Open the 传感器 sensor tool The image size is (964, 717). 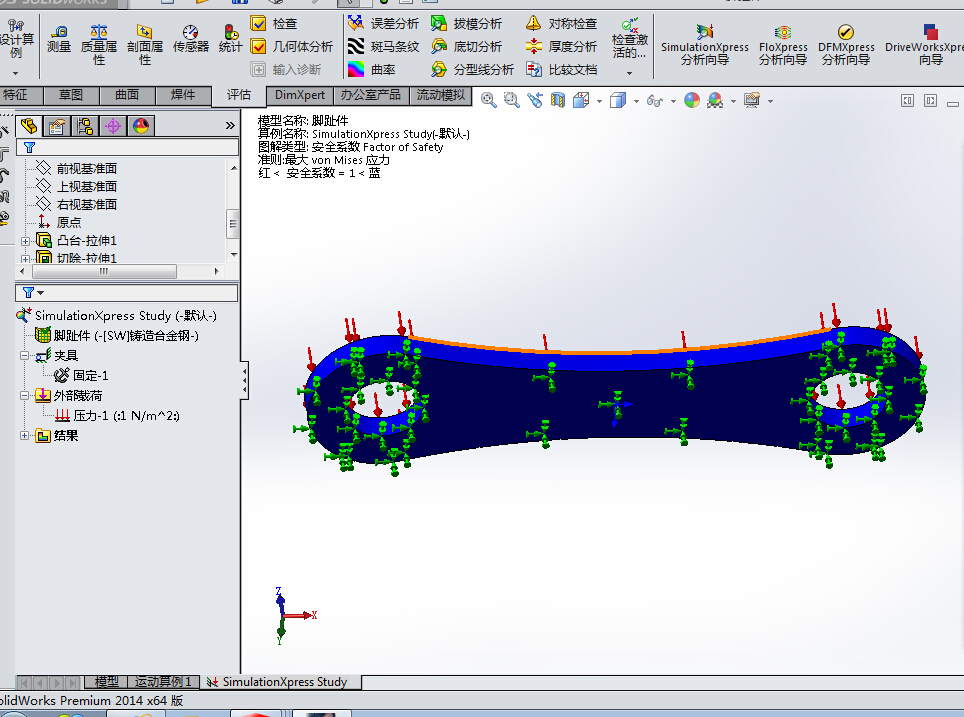191,39
